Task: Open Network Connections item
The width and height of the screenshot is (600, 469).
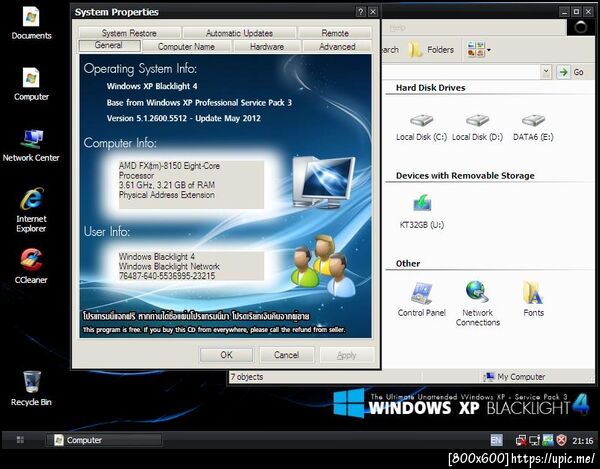Action: click(x=478, y=304)
